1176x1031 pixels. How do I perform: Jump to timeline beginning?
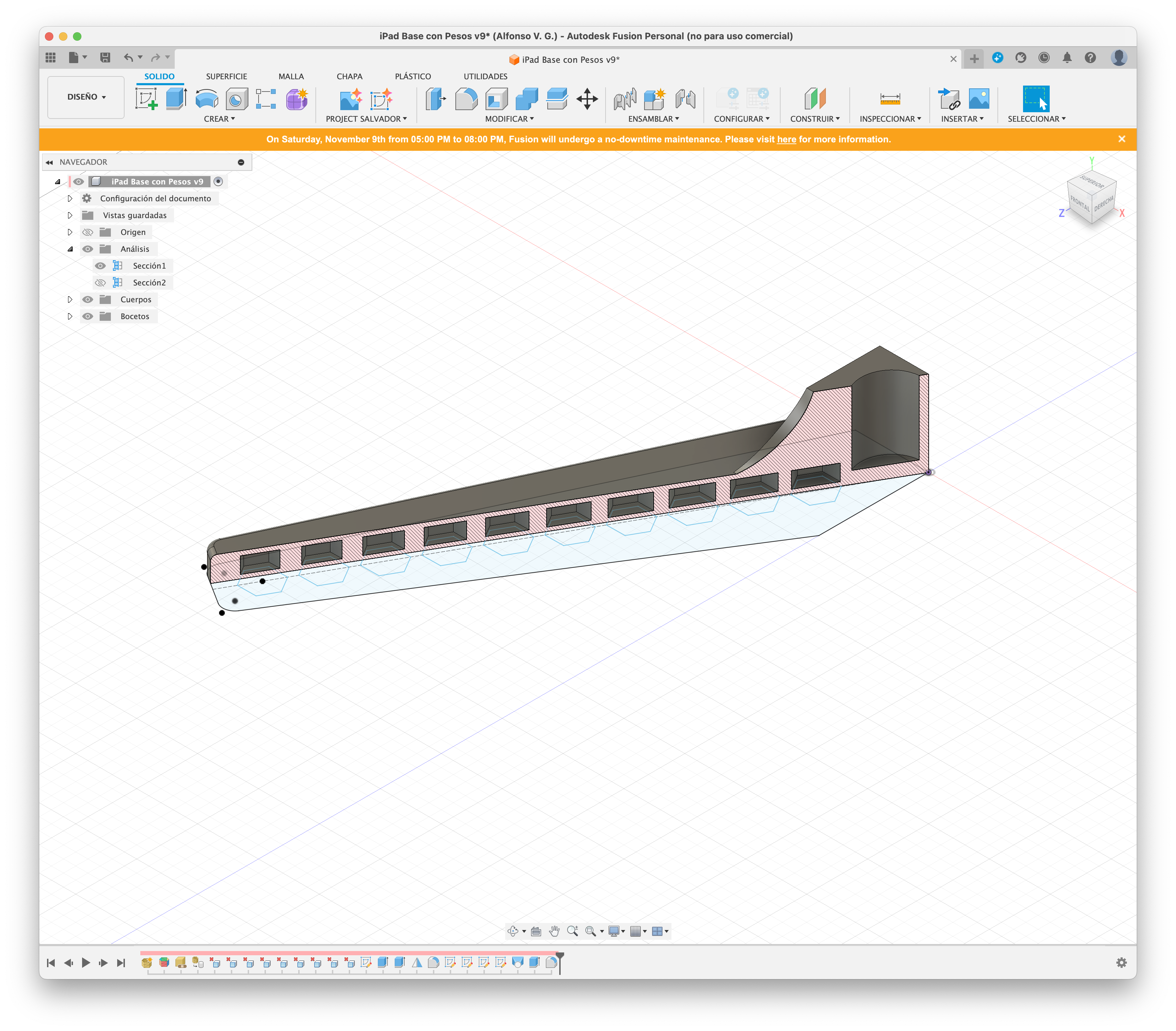pyautogui.click(x=51, y=963)
